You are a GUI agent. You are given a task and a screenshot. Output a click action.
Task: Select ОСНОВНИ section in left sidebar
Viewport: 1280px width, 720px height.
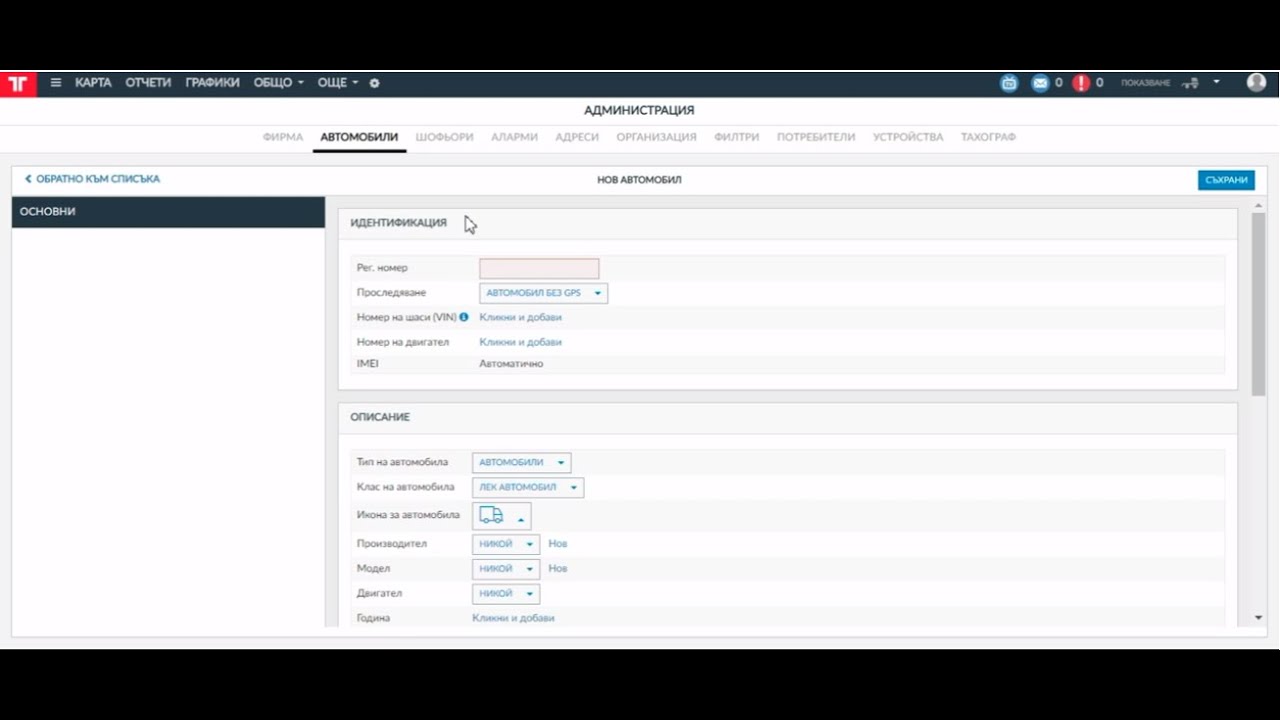pos(168,212)
